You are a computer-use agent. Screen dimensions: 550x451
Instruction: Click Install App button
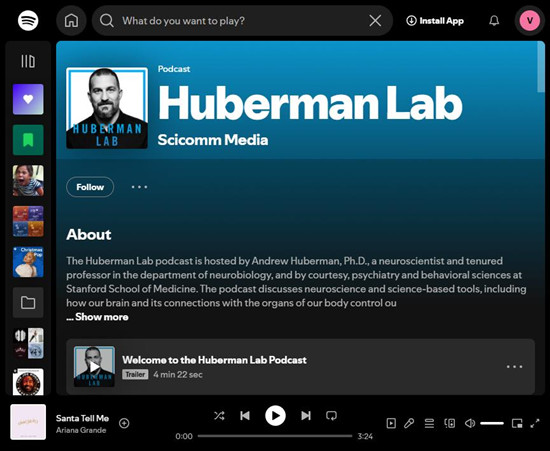pos(435,21)
